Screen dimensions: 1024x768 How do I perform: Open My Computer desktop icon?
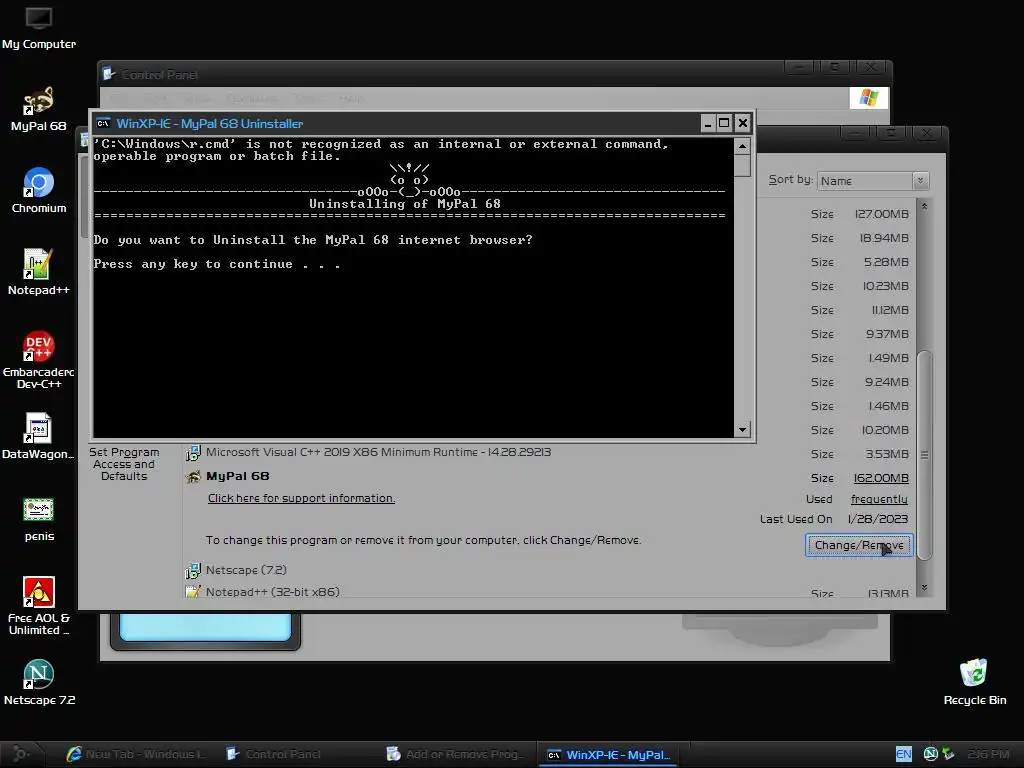point(39,28)
